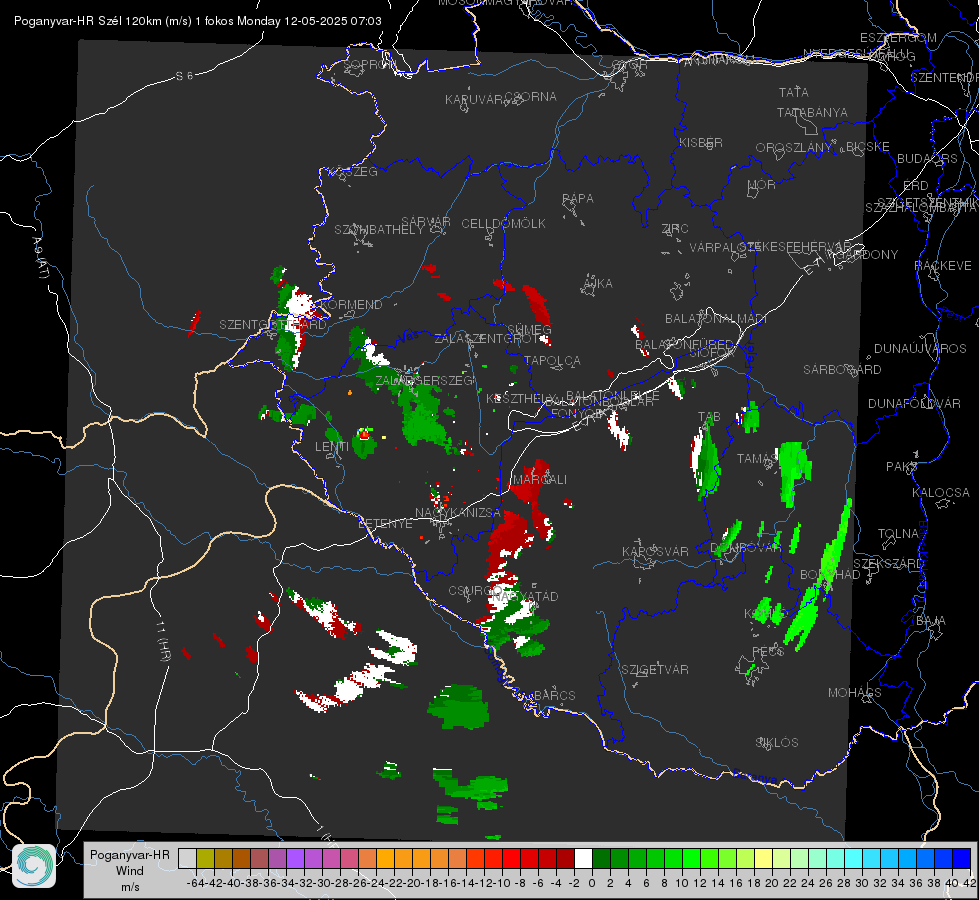
Task: Click the SÁRVÁR town label
Action: 426,221
